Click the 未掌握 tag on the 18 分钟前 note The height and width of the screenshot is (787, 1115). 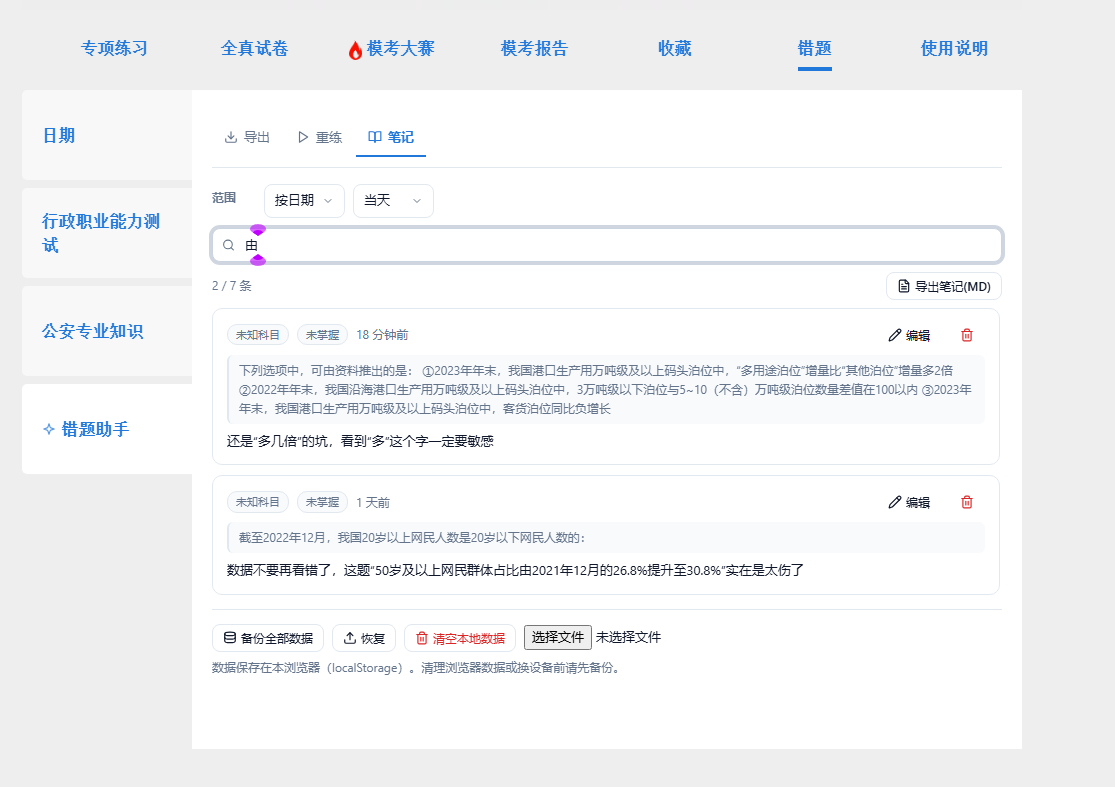click(x=322, y=335)
